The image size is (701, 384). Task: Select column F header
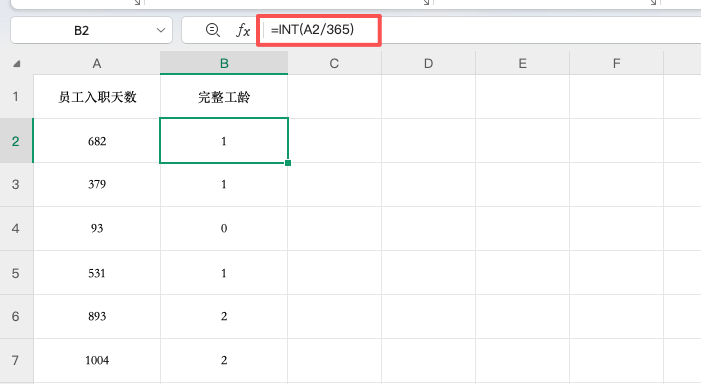coord(617,63)
